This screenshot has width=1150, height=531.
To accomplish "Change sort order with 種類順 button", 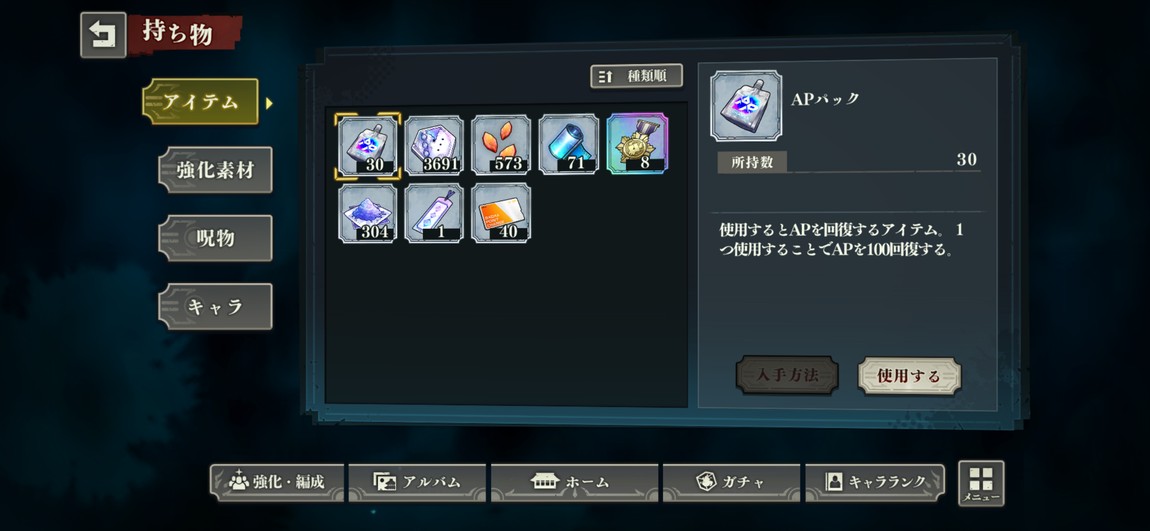I will pos(637,76).
